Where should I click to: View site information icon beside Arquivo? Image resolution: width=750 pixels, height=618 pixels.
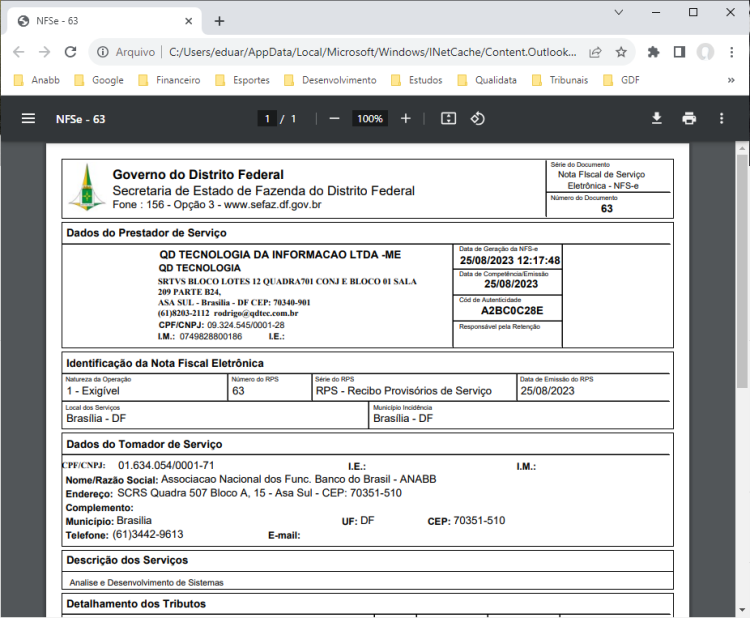point(102,52)
